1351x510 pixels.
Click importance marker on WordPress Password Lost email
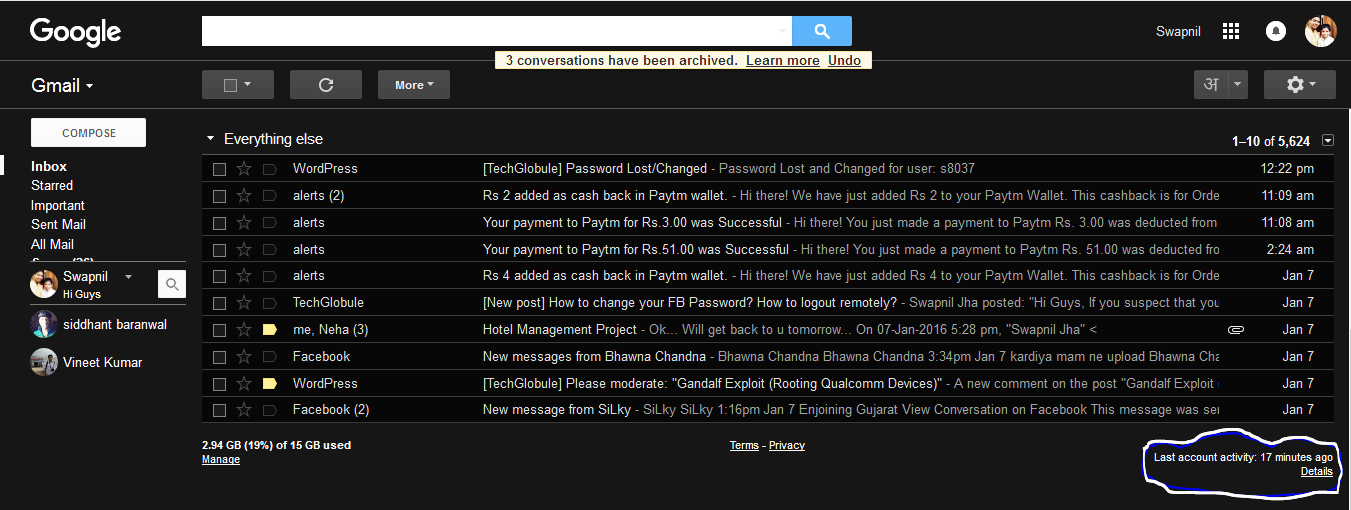[x=270, y=169]
